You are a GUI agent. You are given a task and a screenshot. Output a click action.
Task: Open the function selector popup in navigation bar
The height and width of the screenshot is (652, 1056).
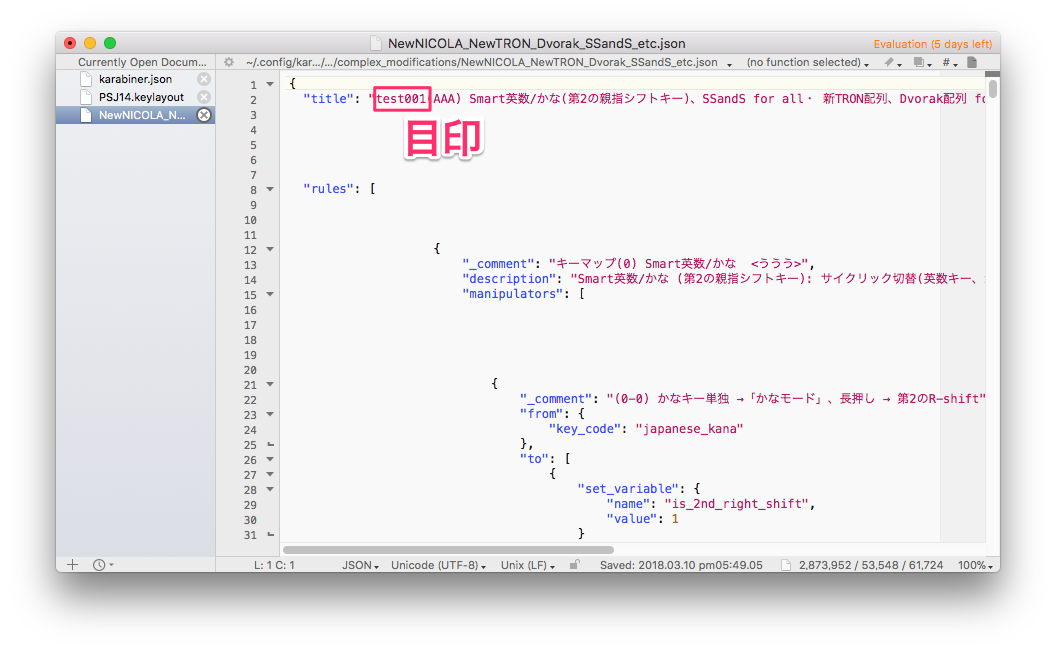808,62
